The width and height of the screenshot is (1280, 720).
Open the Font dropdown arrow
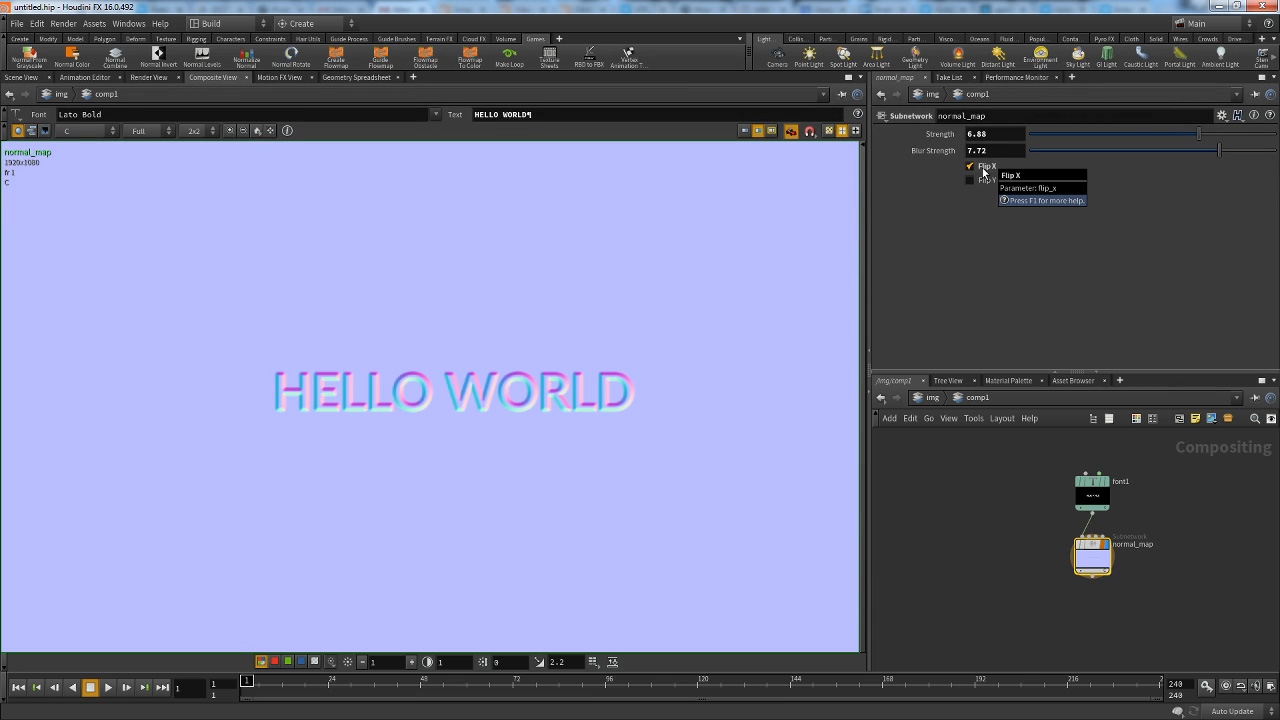(x=435, y=115)
